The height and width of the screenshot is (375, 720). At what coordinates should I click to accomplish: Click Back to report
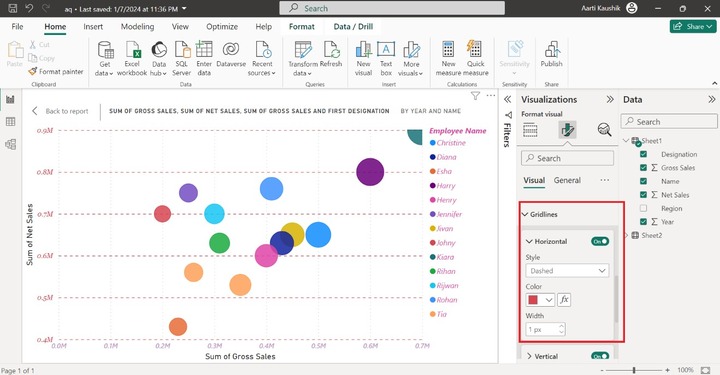coord(60,111)
